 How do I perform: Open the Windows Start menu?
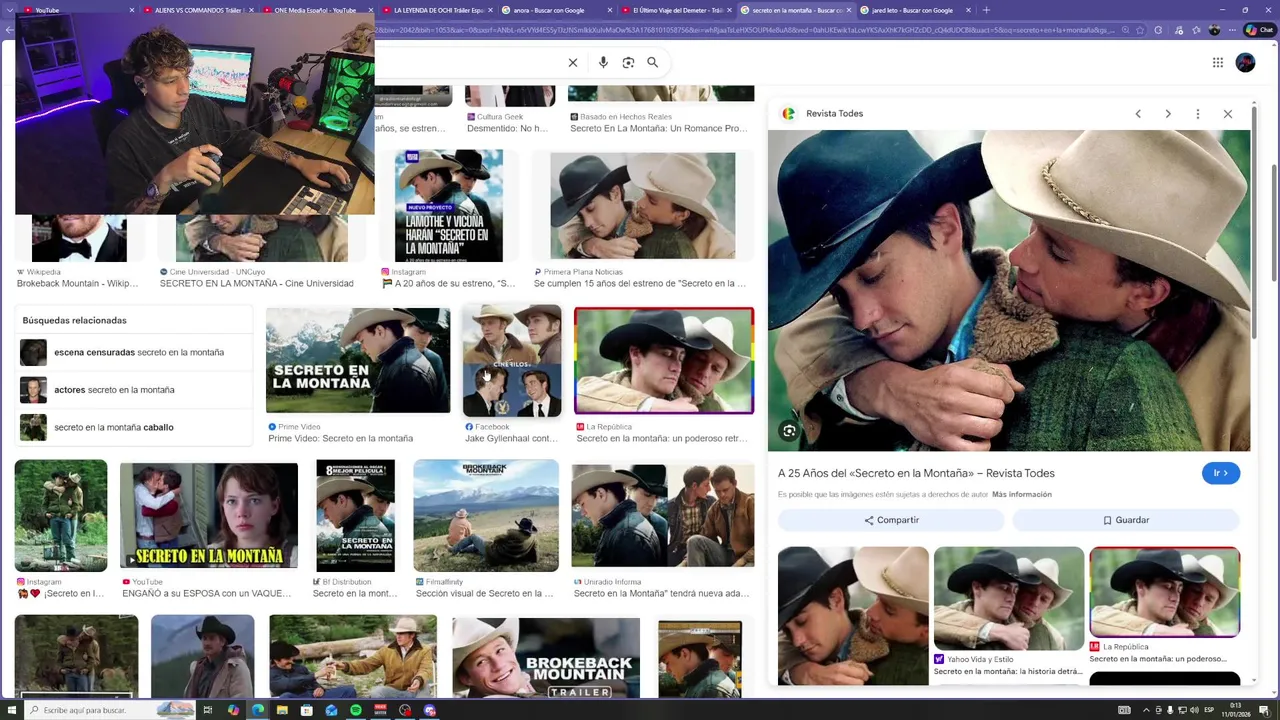point(12,710)
